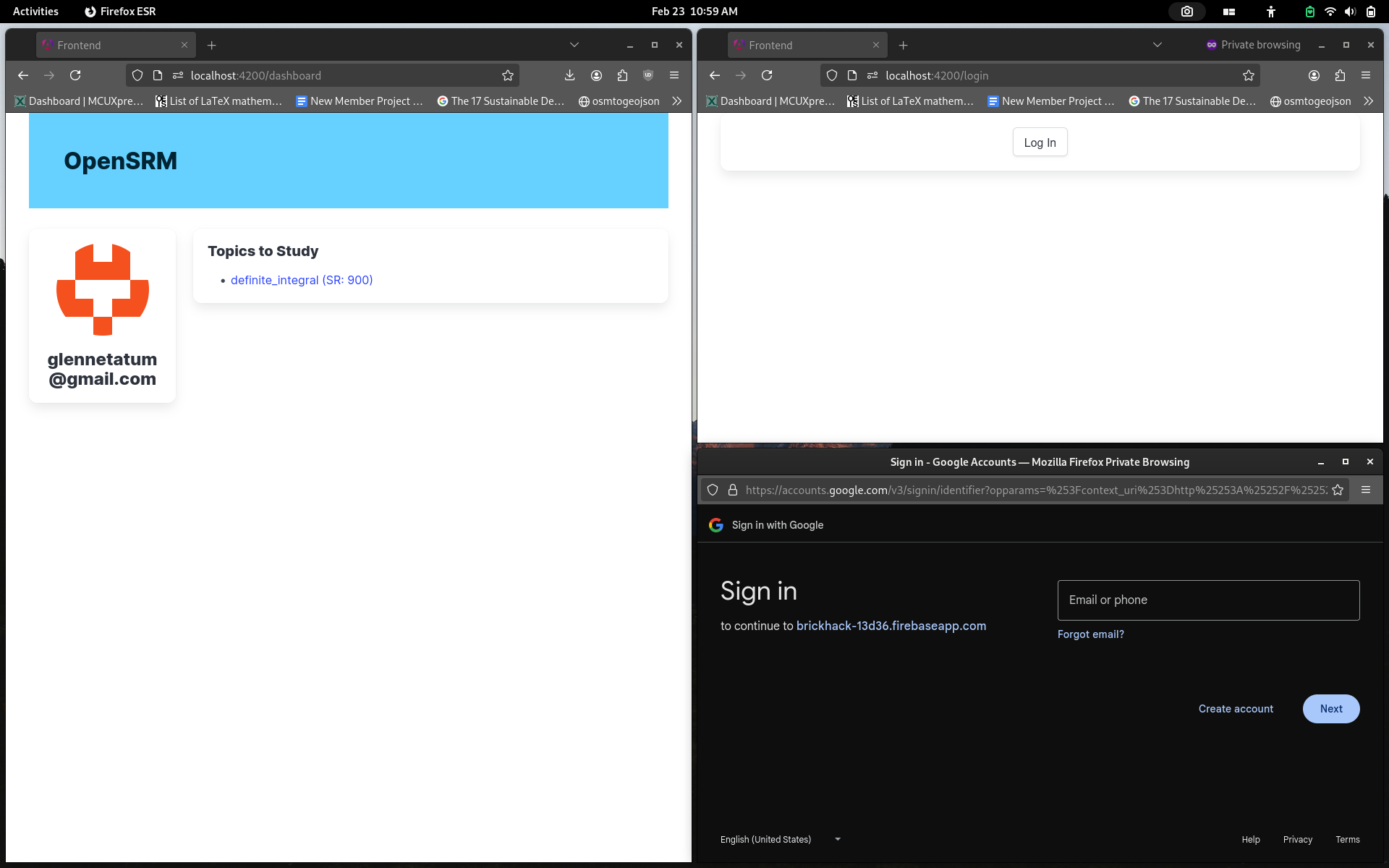Bookmark the dashboard page with star icon

508,75
